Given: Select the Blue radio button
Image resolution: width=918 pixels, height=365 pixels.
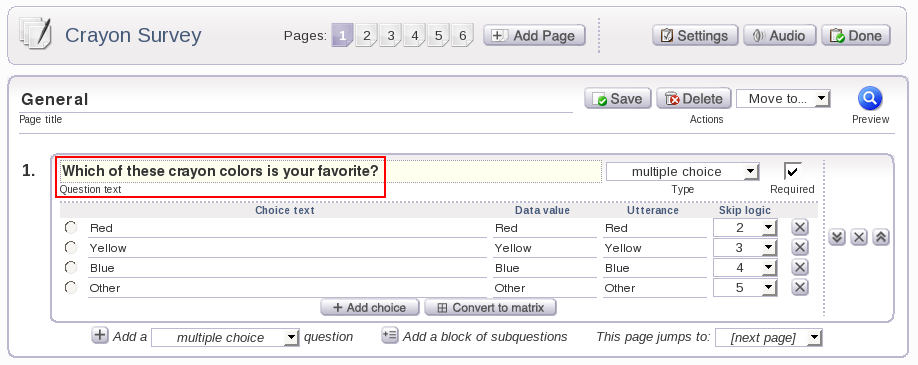Looking at the screenshot, I should point(71,267).
